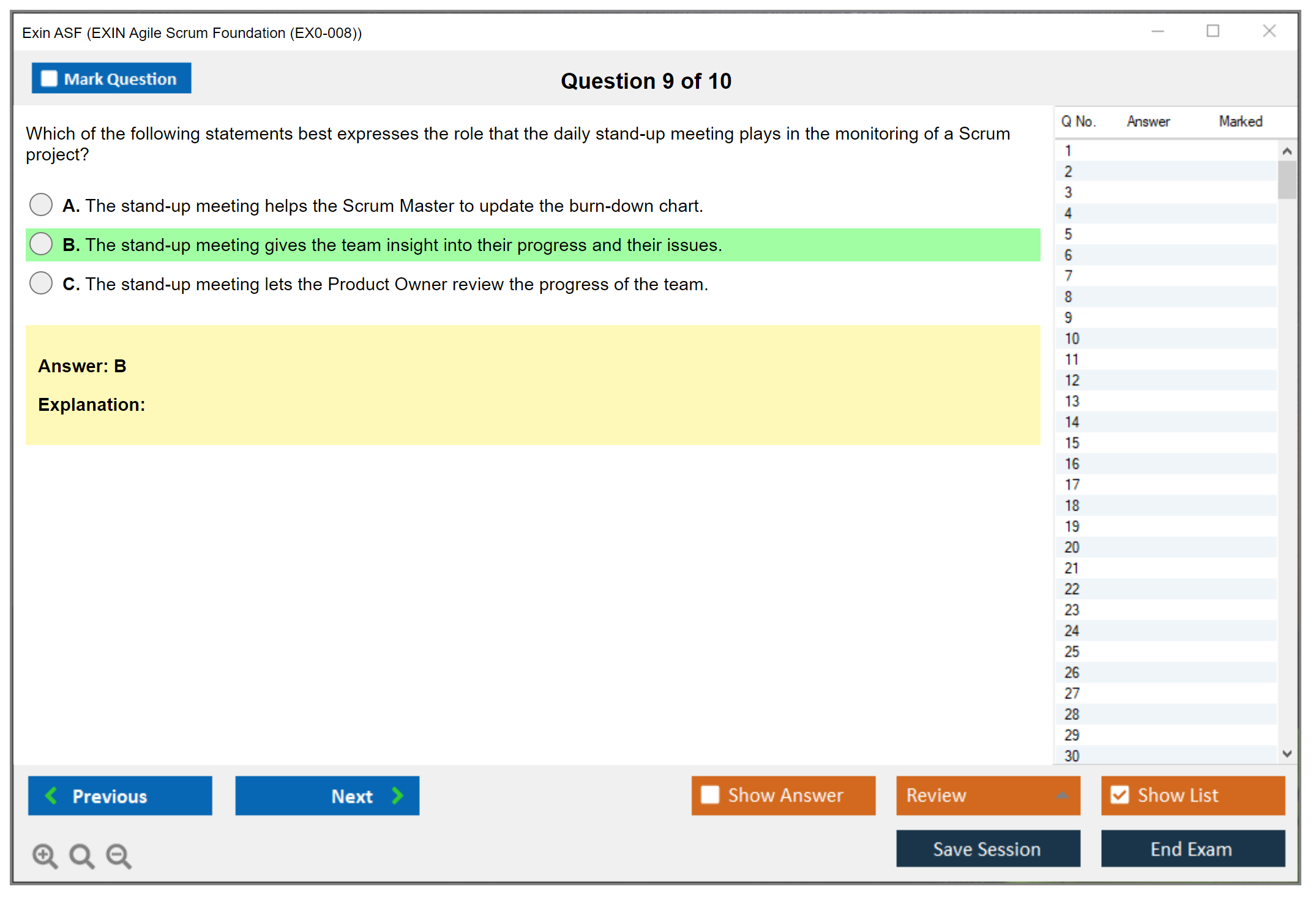
Task: Select question 3 in the list
Action: point(1068,192)
